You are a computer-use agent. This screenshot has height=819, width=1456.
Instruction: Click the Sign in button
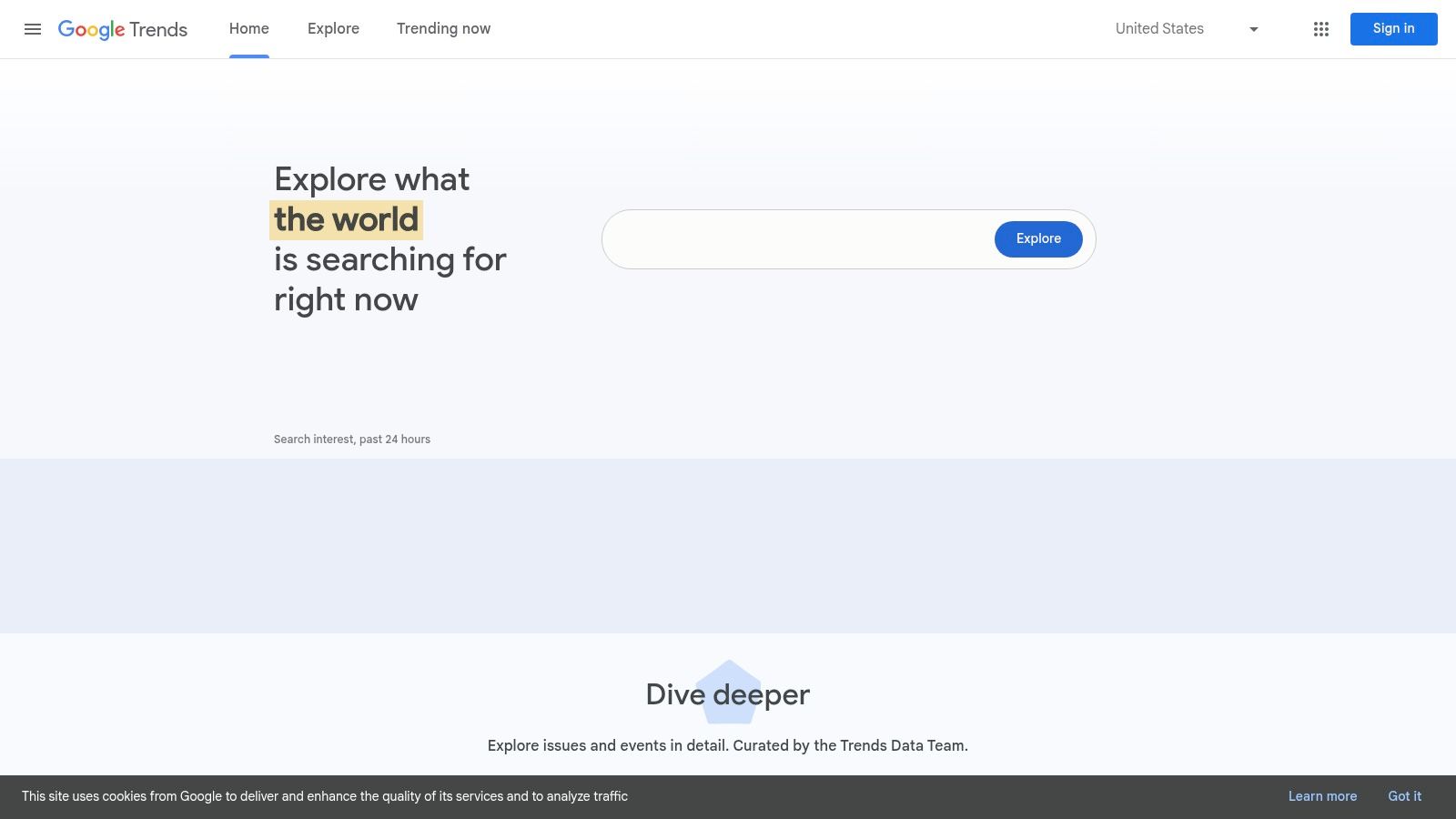pos(1393,28)
